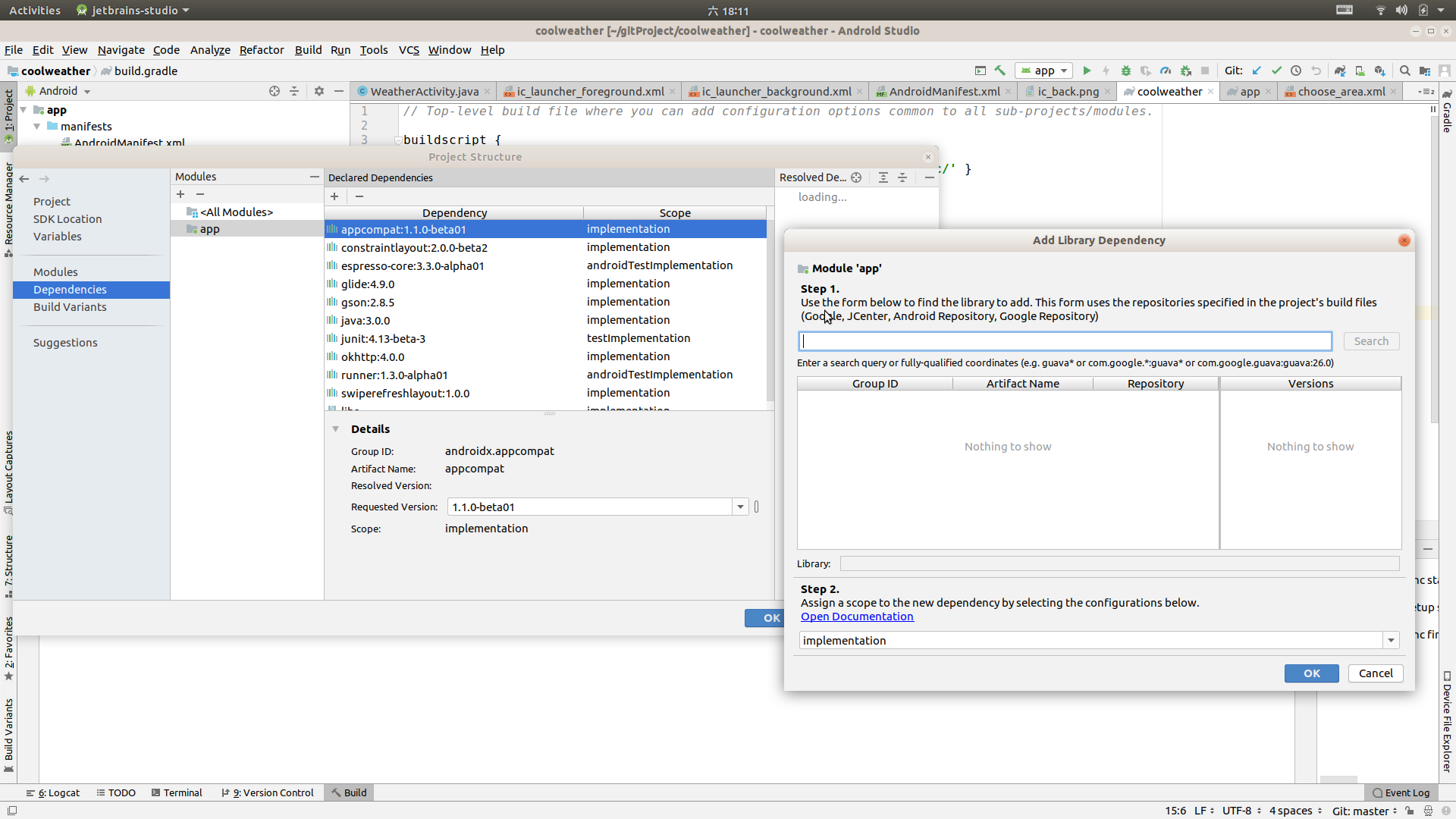
Task: Open the implementation scope dropdown
Action: pos(1391,641)
